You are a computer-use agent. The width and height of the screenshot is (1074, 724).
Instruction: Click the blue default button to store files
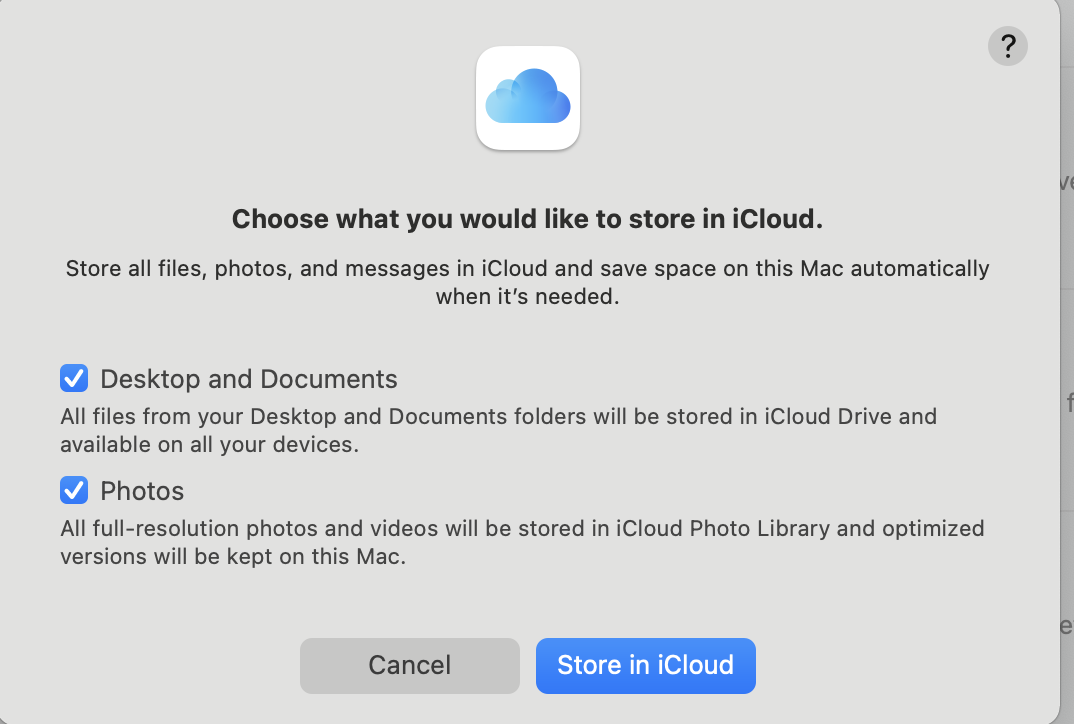[645, 666]
